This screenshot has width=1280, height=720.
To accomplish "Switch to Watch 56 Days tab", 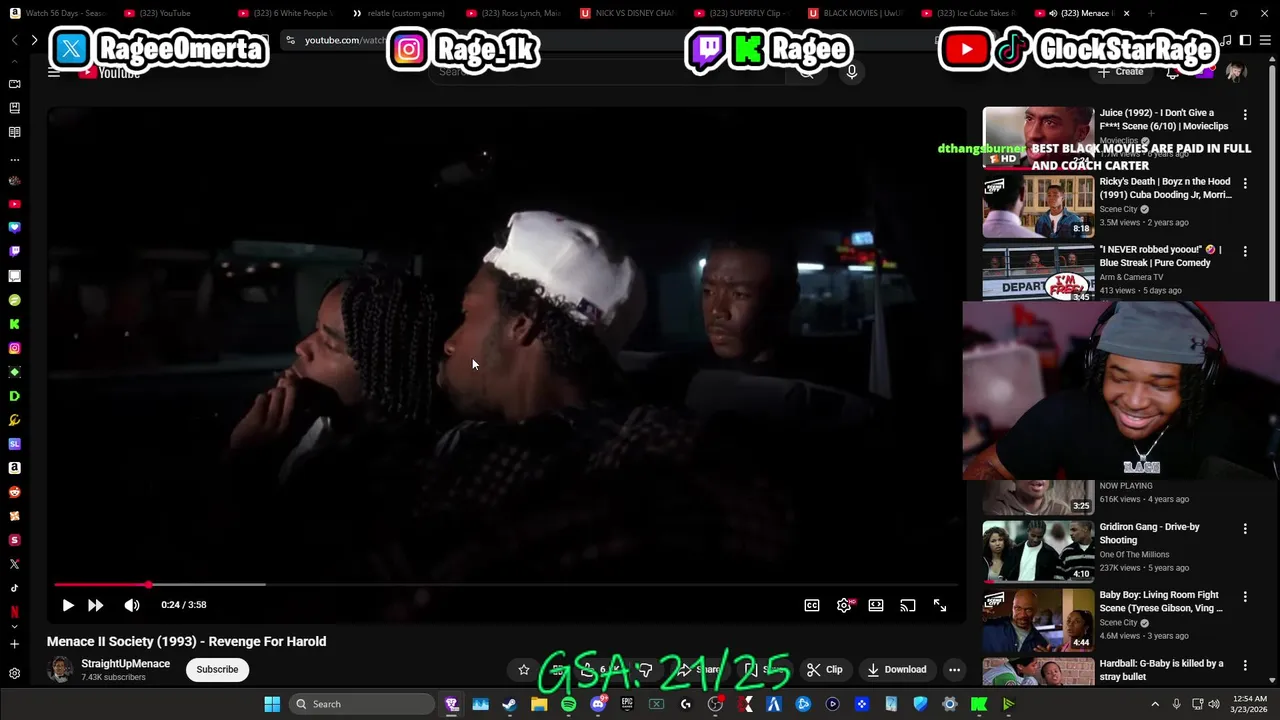I will (57, 13).
